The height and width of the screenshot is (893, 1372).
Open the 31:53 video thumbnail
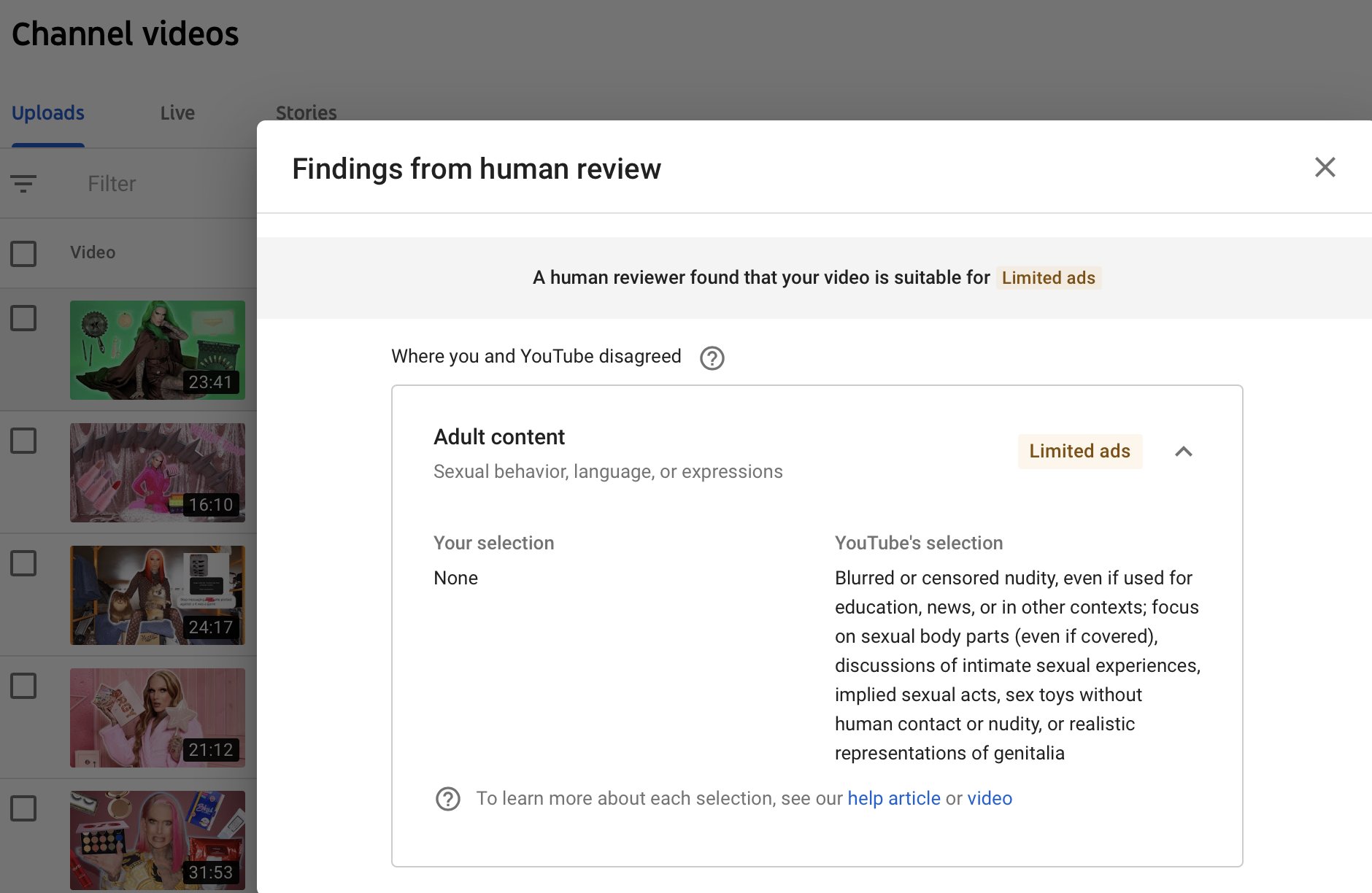coord(158,840)
